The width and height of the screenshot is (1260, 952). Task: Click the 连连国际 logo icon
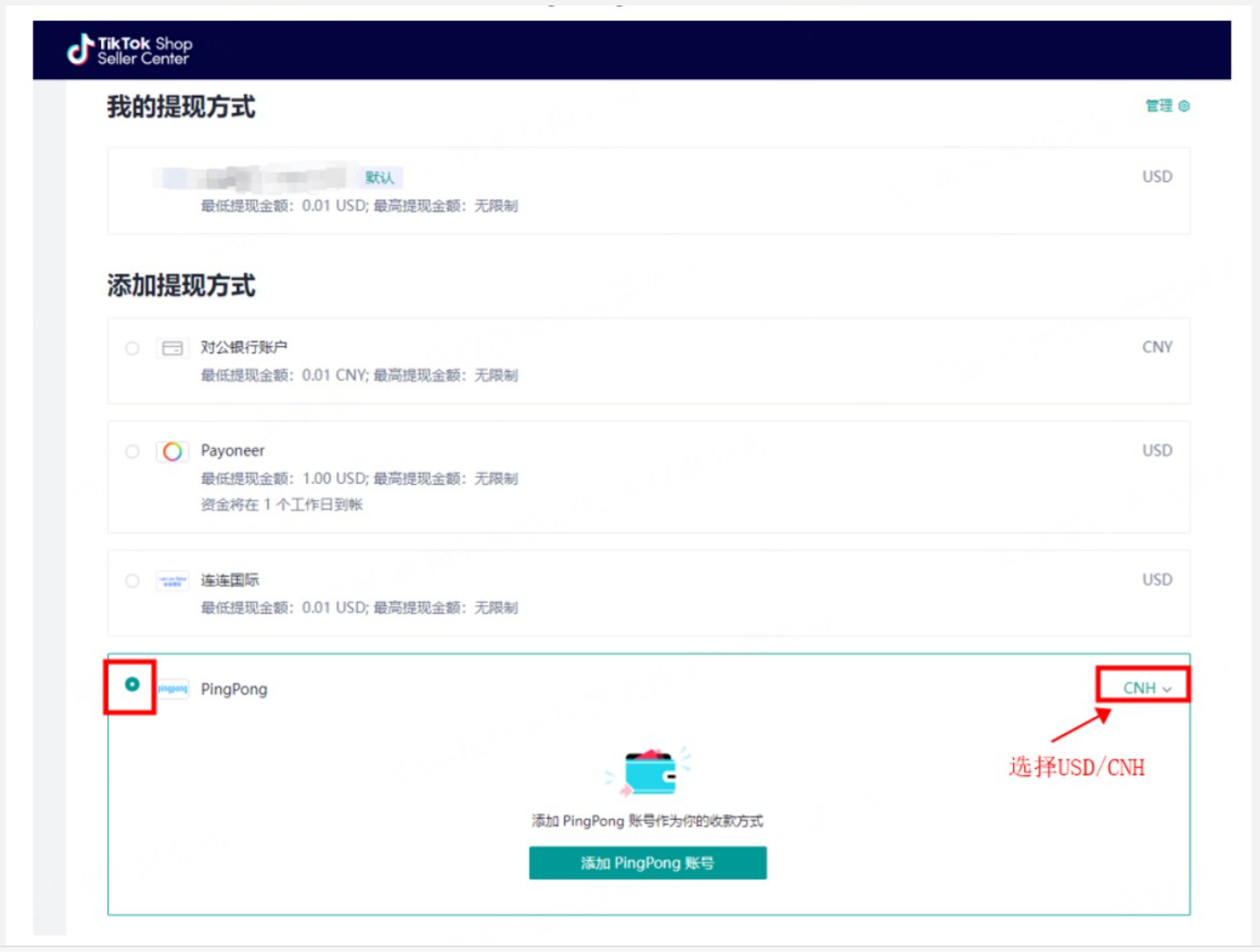172,580
